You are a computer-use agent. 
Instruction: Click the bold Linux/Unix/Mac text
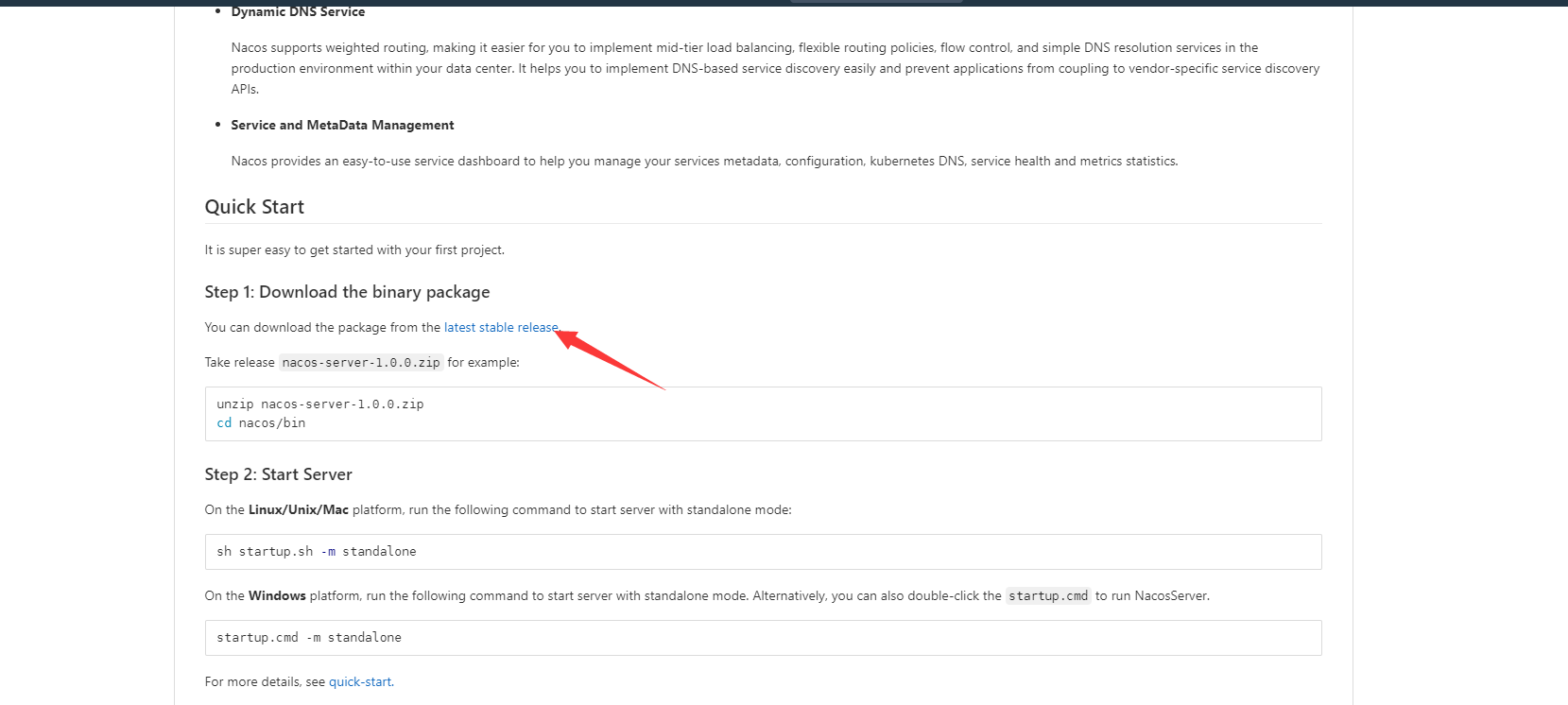coord(299,510)
